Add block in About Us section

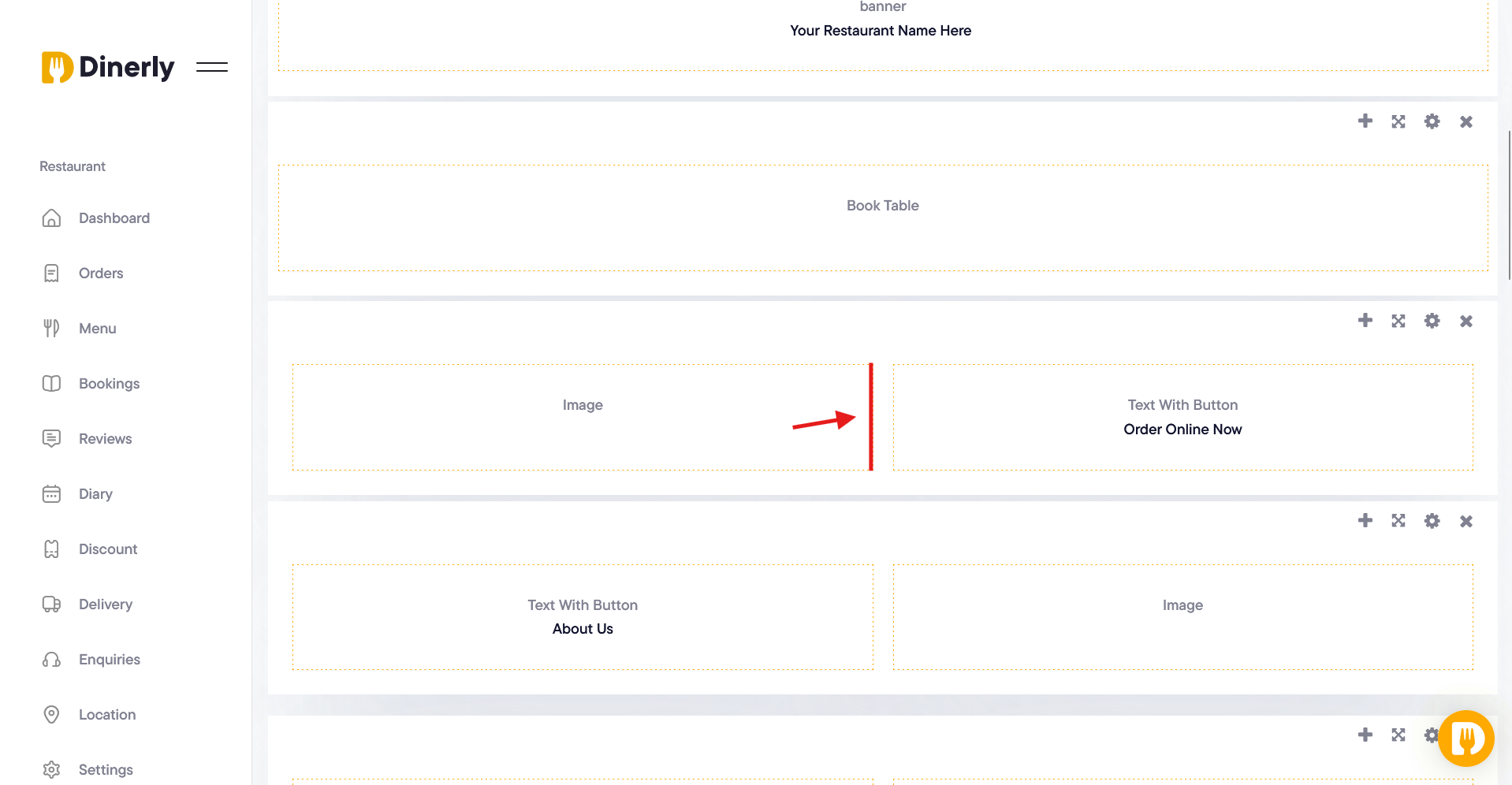(x=1365, y=521)
